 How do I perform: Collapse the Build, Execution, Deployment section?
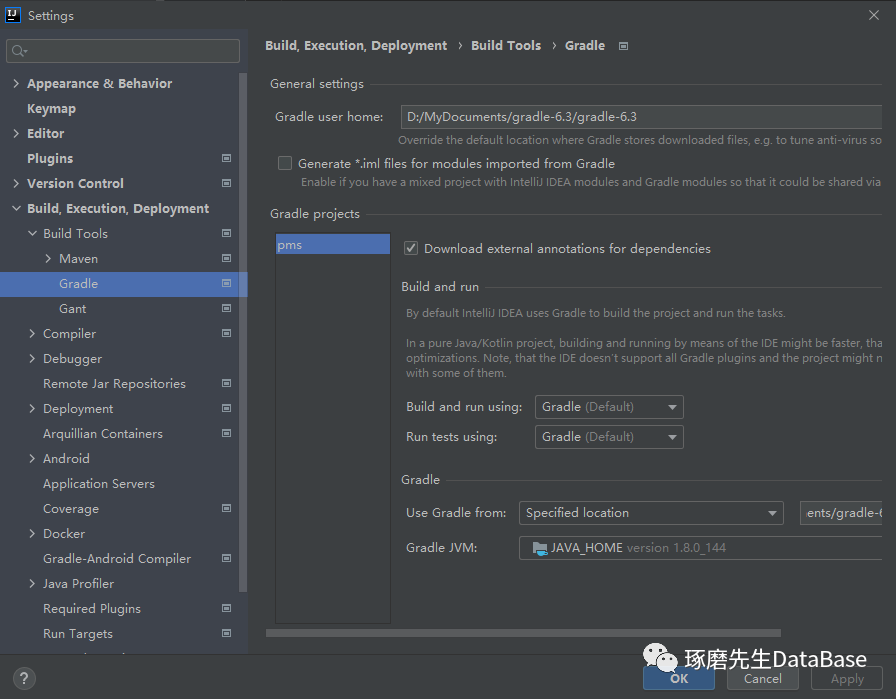coord(16,209)
